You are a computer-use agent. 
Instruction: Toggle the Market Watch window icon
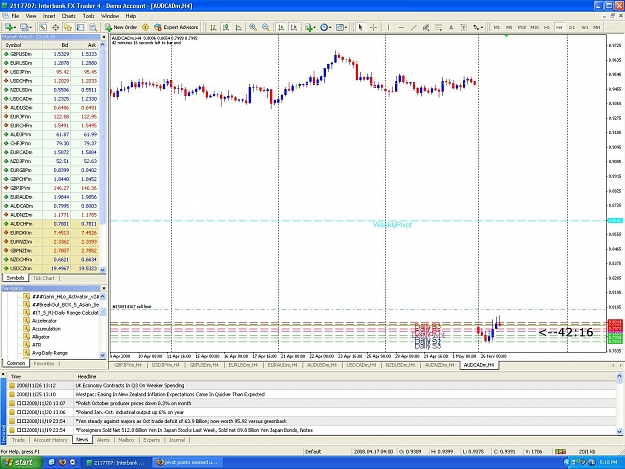coord(43,27)
